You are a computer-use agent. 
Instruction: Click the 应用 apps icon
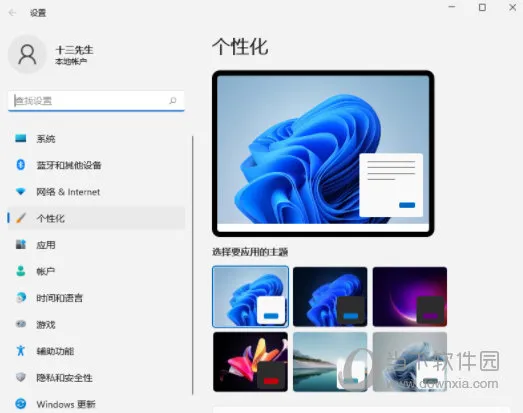21,245
